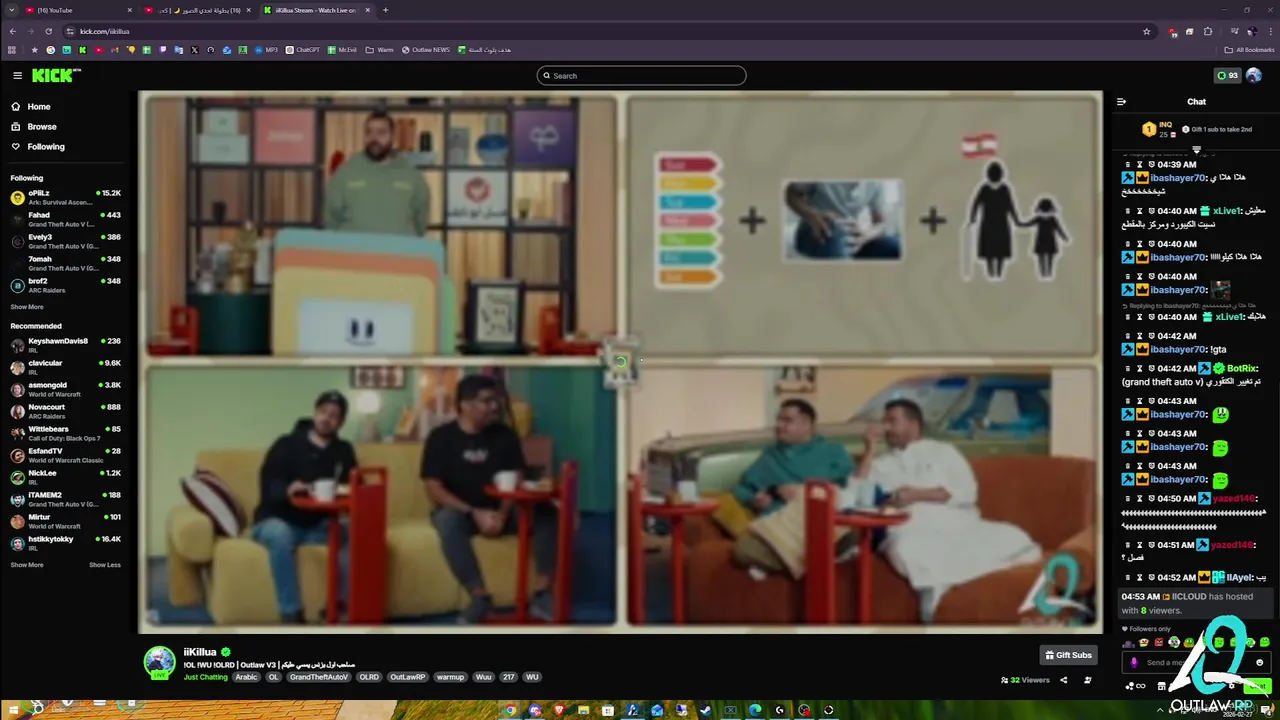1280x720 pixels.
Task: Go back with the browser back arrow
Action: (12, 31)
